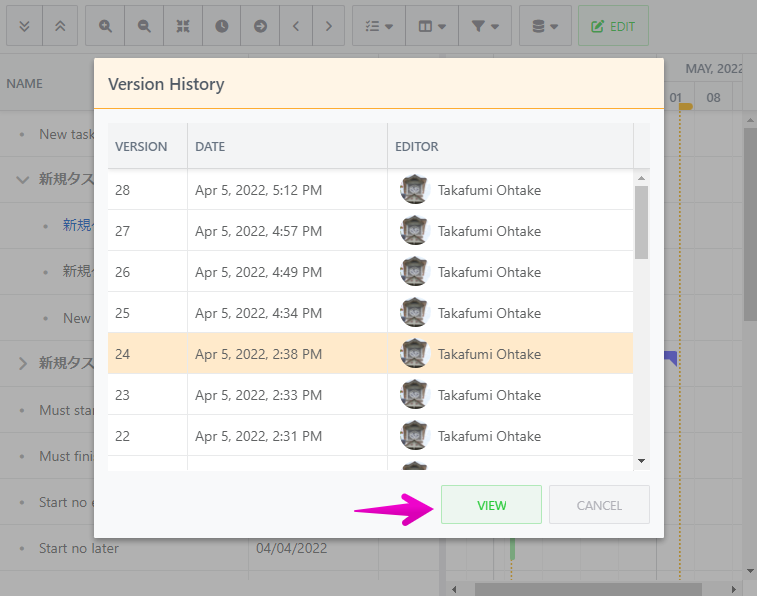Shift timeline with the next arrow
Image resolution: width=757 pixels, height=596 pixels.
point(329,26)
